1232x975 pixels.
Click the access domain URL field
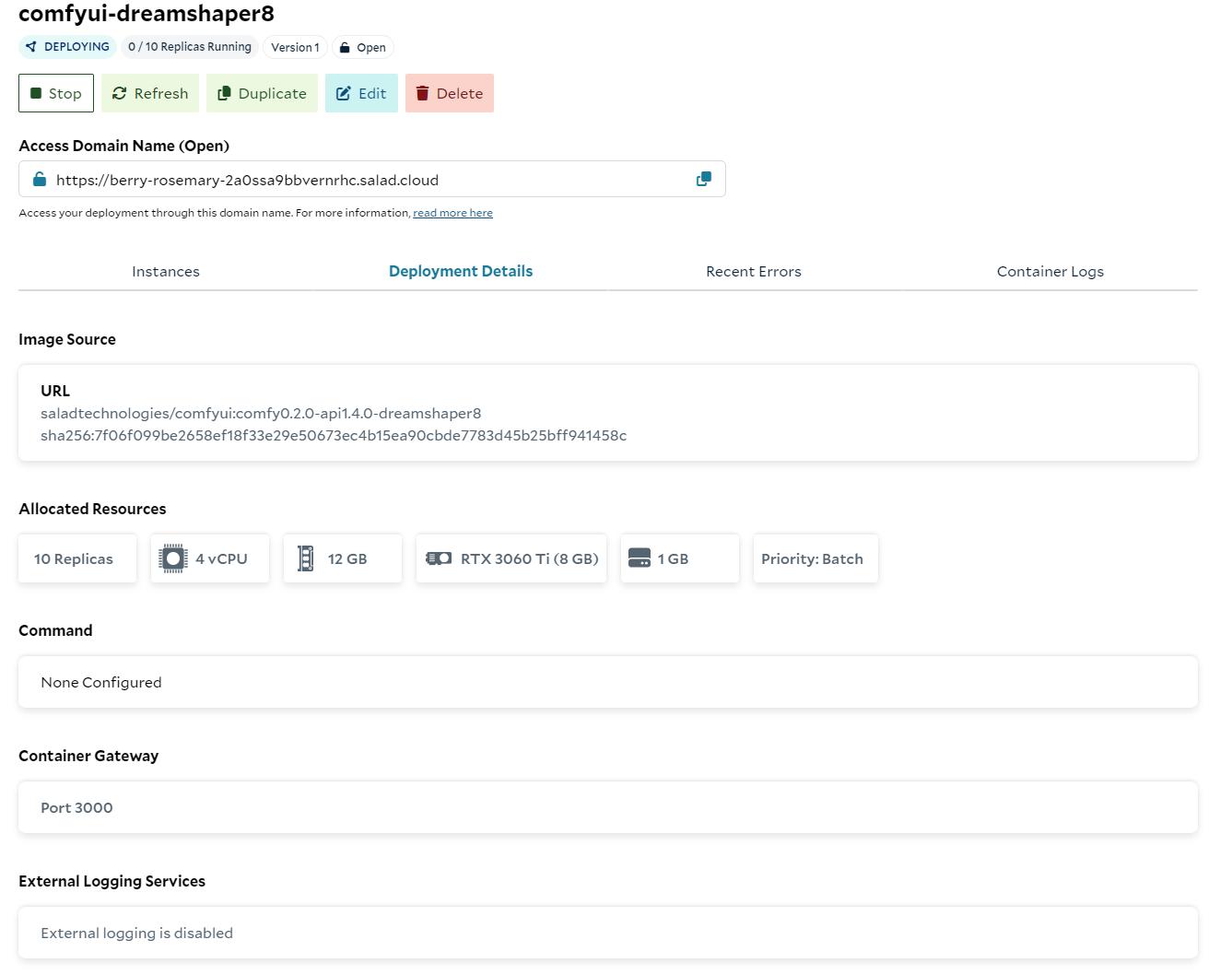click(x=372, y=179)
